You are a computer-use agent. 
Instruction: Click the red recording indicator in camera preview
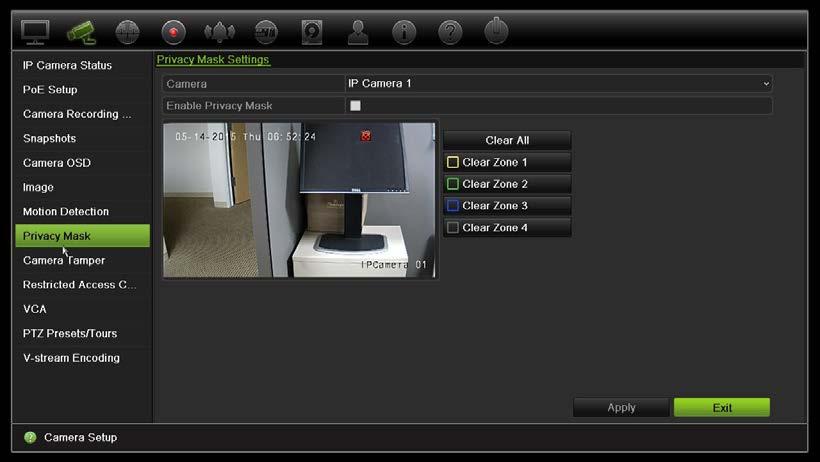(366, 136)
